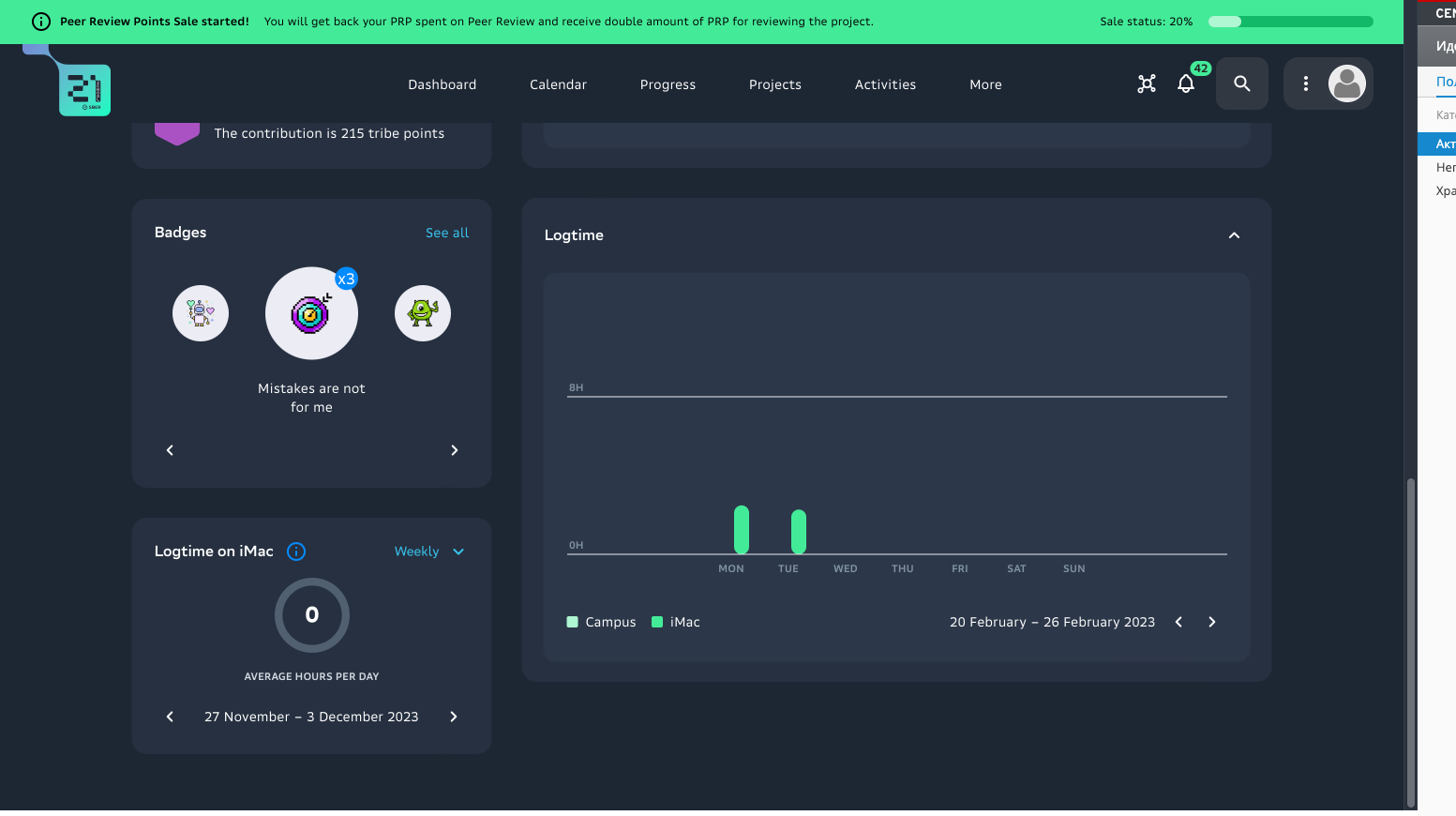Open the Calendar menu item
Viewport: 1456px width, 816px height.
tap(558, 84)
